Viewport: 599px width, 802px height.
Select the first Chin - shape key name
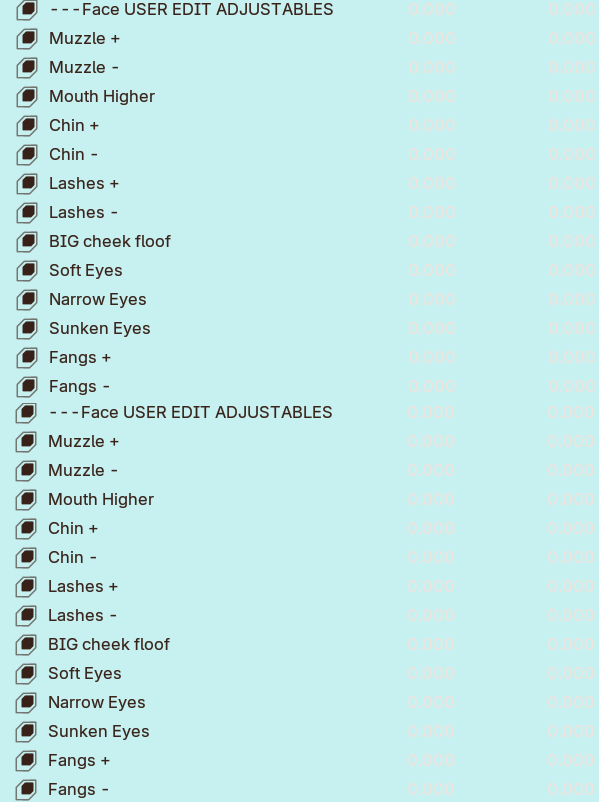tap(73, 154)
